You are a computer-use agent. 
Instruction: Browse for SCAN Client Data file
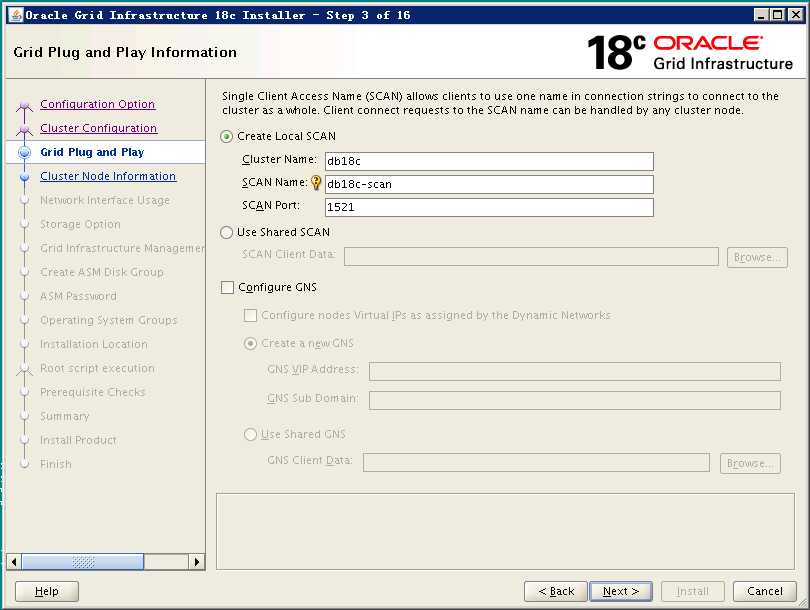[757, 257]
